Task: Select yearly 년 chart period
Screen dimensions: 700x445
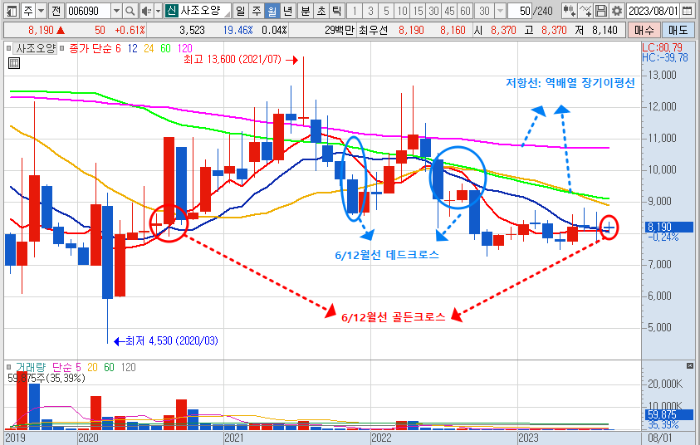Action: [288, 10]
